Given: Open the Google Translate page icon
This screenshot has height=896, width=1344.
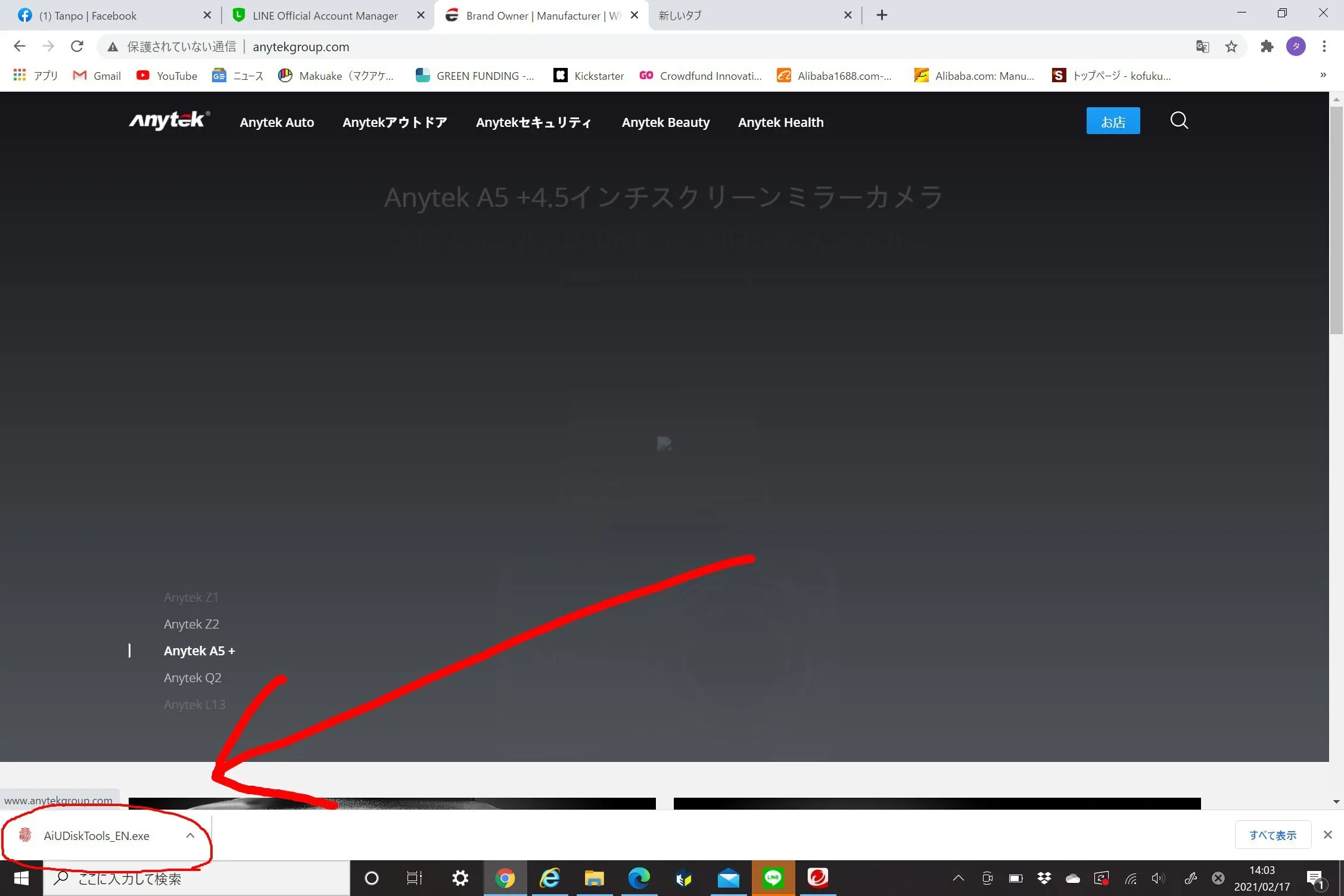Looking at the screenshot, I should pyautogui.click(x=1203, y=46).
